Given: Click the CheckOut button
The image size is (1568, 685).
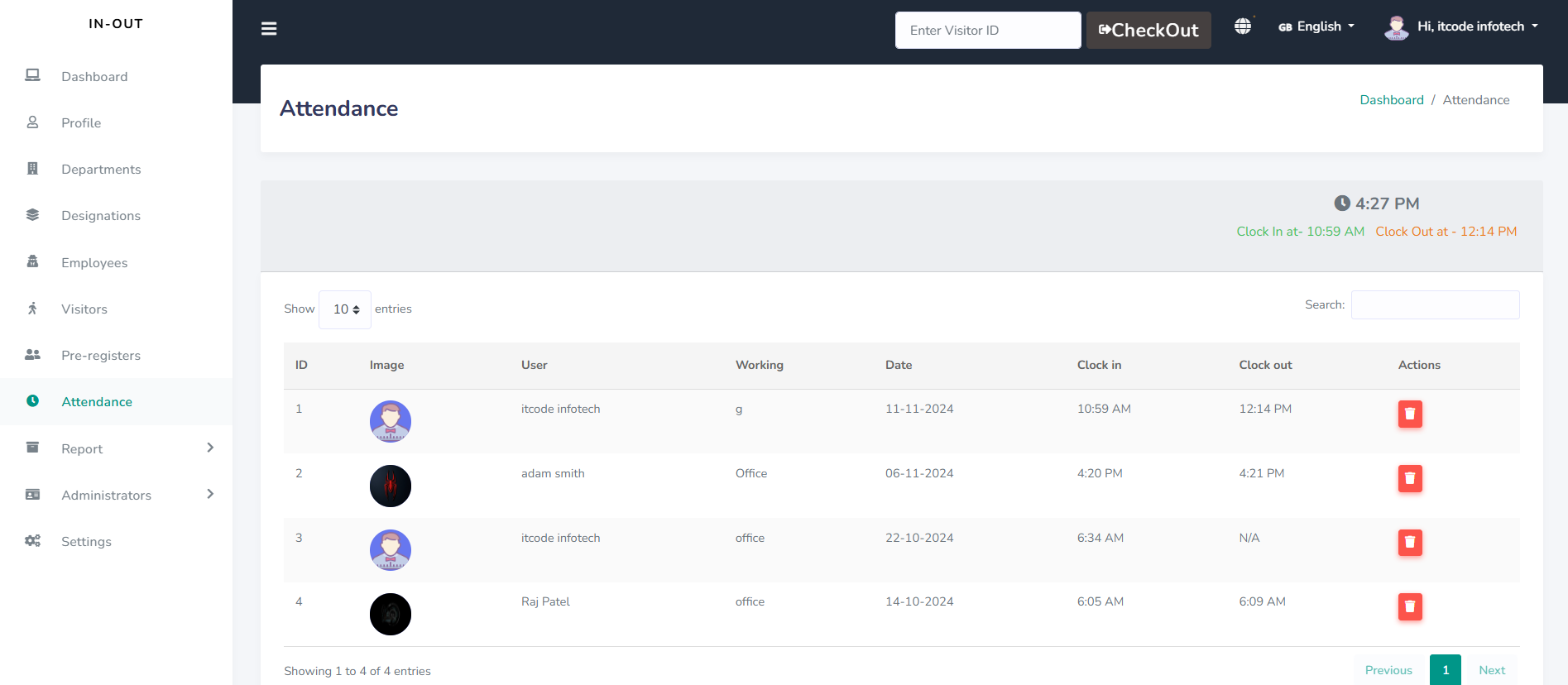Looking at the screenshot, I should (x=1148, y=30).
